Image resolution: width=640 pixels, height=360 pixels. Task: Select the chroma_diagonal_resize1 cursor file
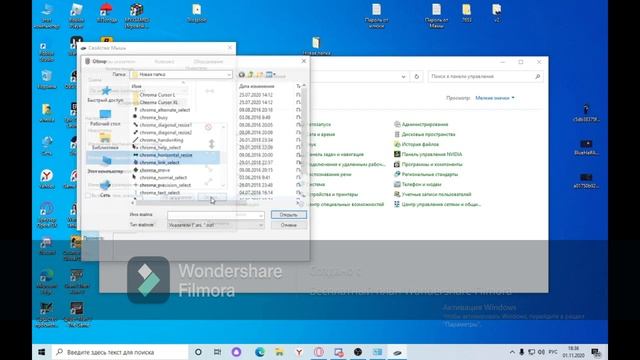[x=165, y=125]
